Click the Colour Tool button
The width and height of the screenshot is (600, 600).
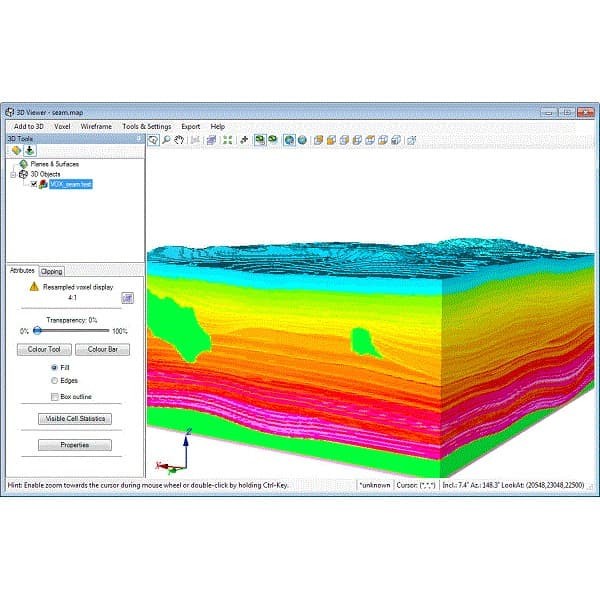point(44,349)
